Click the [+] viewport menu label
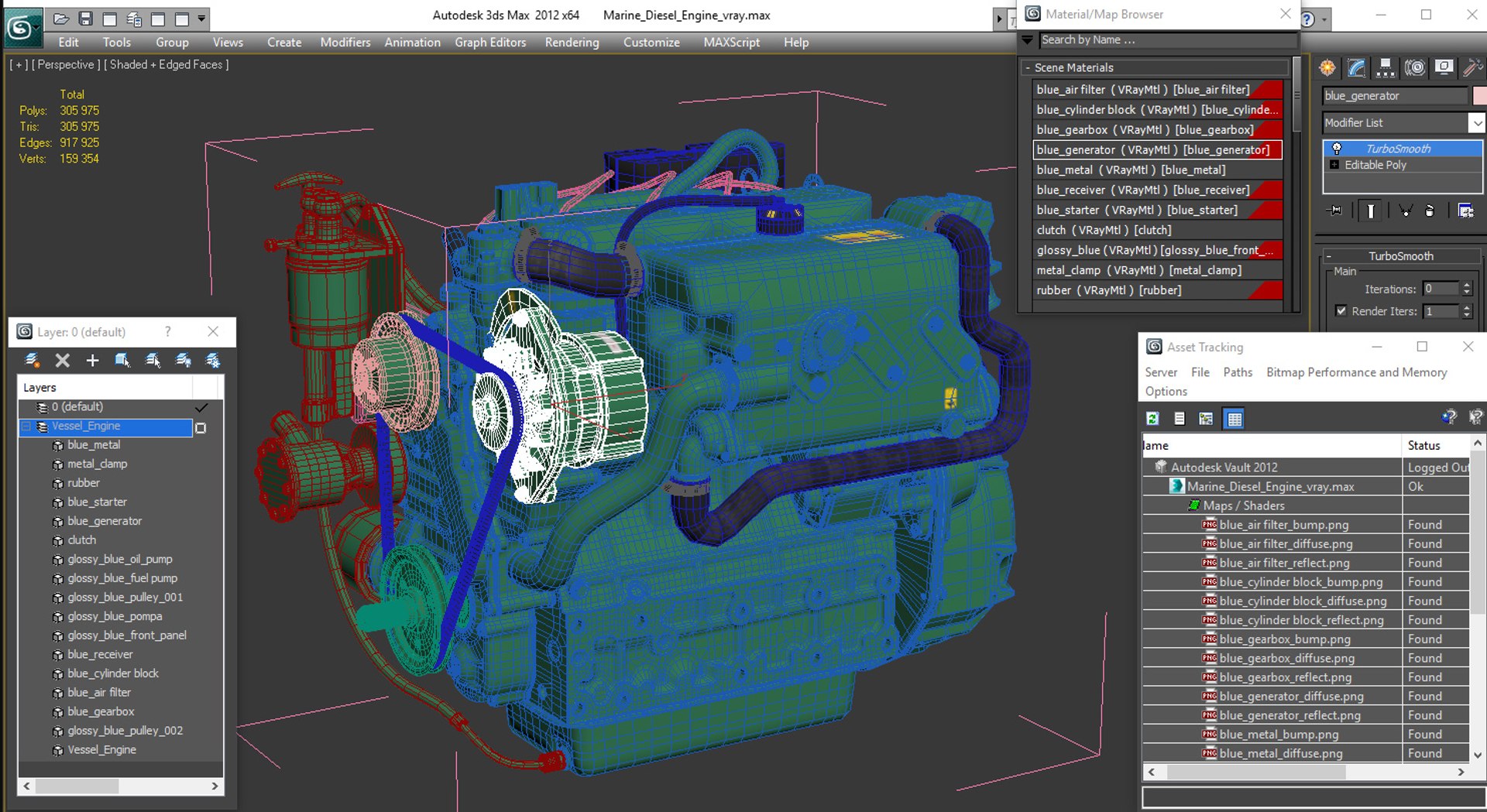This screenshot has width=1487, height=812. pyautogui.click(x=19, y=65)
